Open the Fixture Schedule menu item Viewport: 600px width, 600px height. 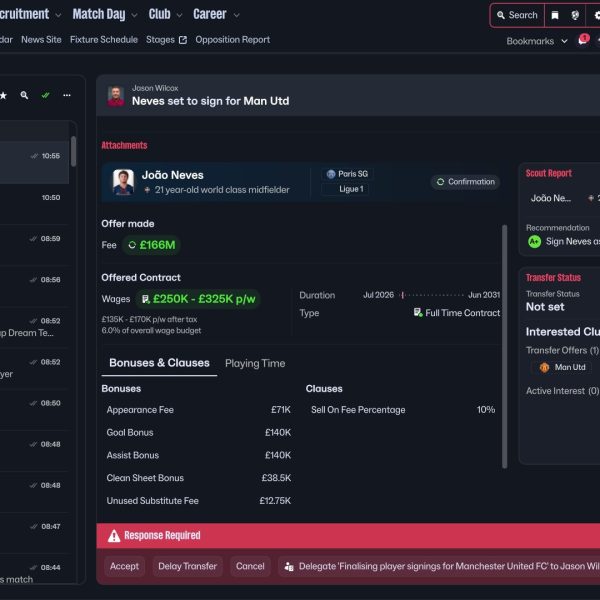(104, 40)
